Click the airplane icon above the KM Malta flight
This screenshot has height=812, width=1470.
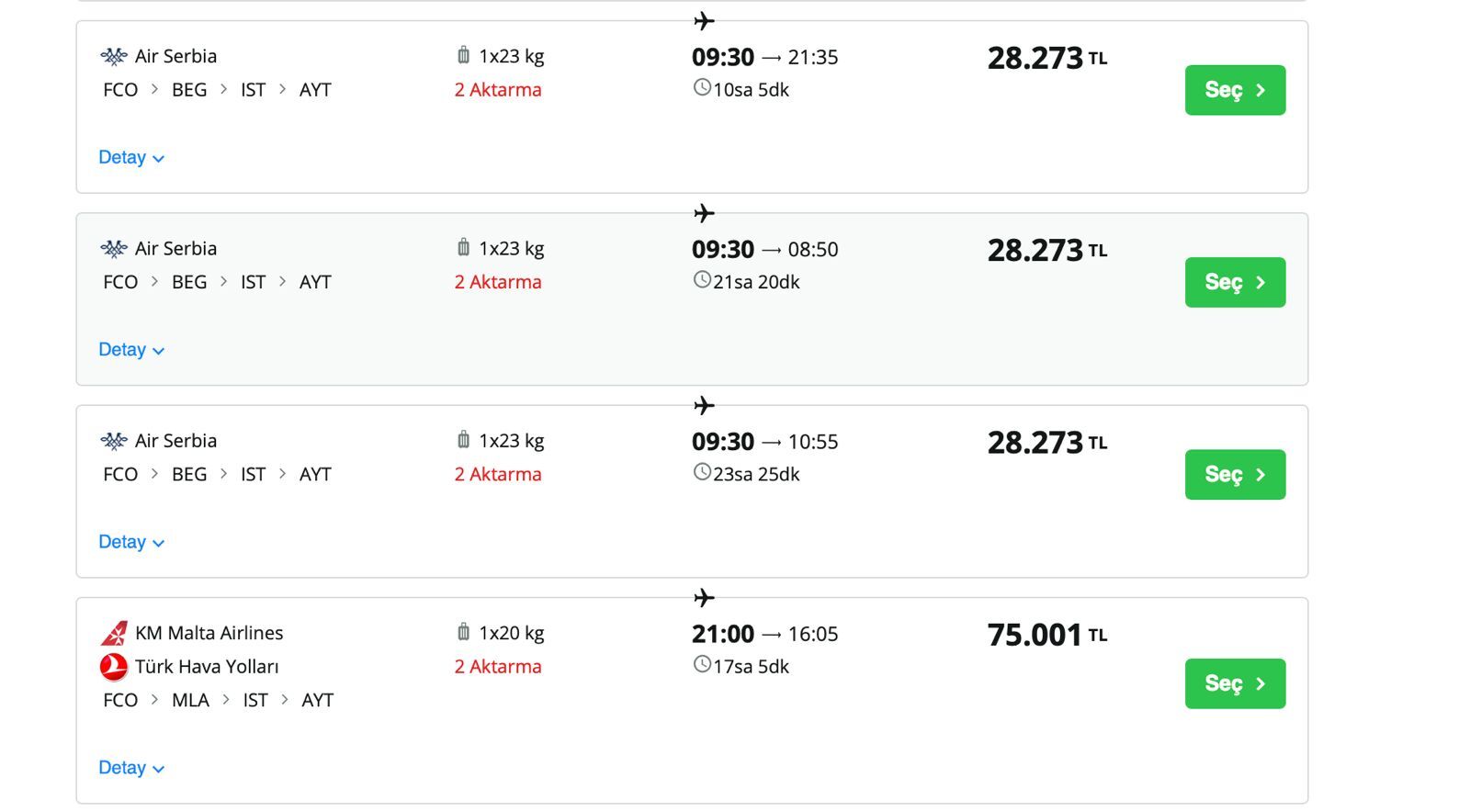[x=706, y=597]
